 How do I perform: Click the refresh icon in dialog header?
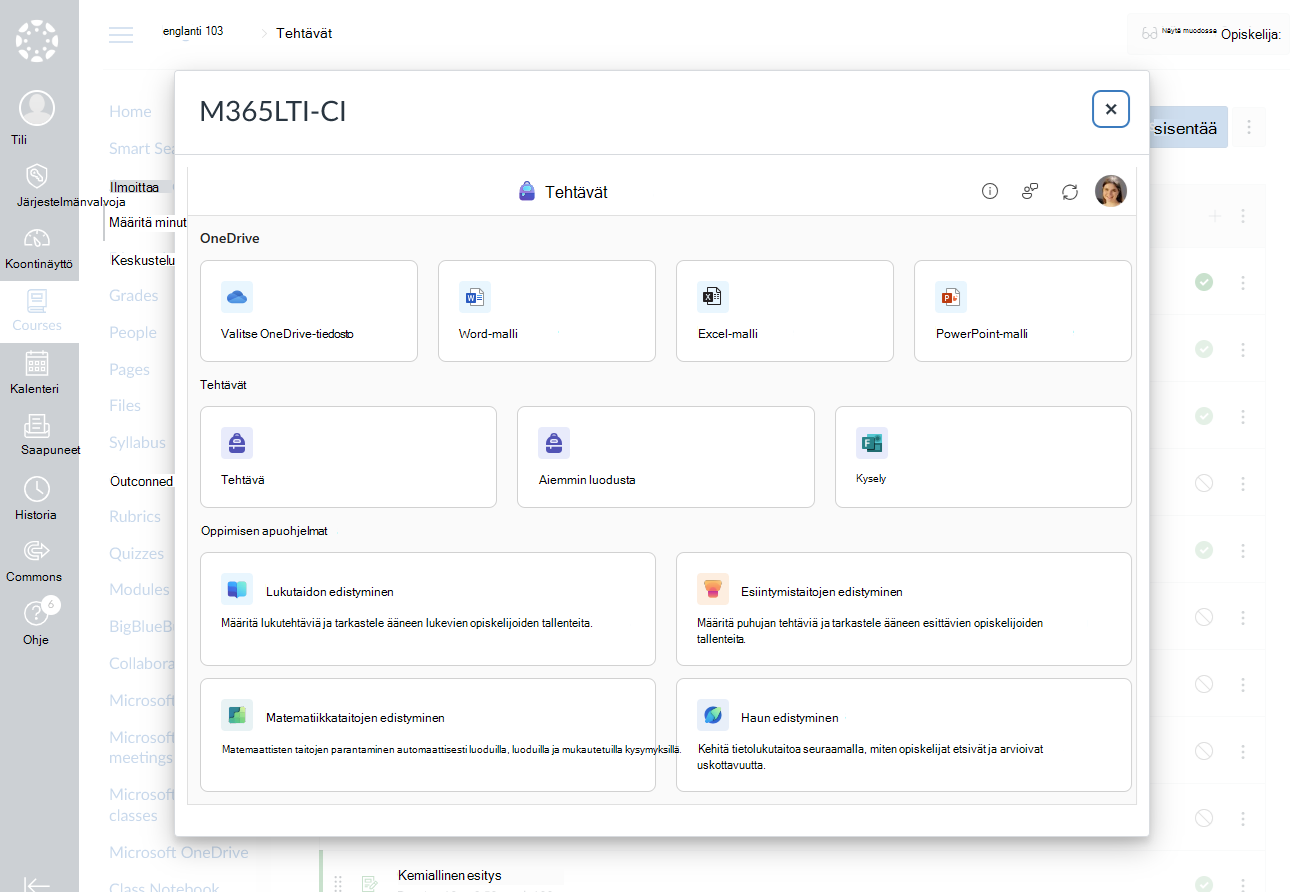1070,191
